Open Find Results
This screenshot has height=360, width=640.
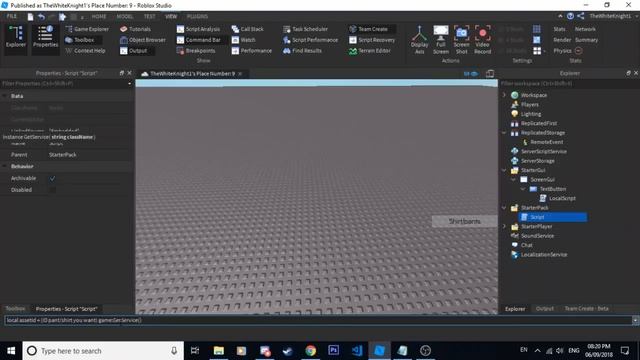302,51
